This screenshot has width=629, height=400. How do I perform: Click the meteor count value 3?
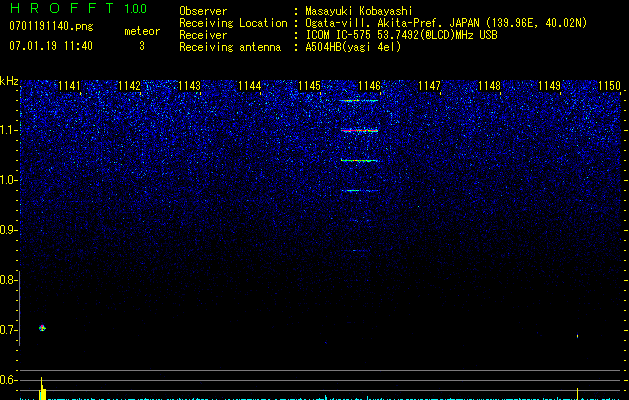pos(142,46)
